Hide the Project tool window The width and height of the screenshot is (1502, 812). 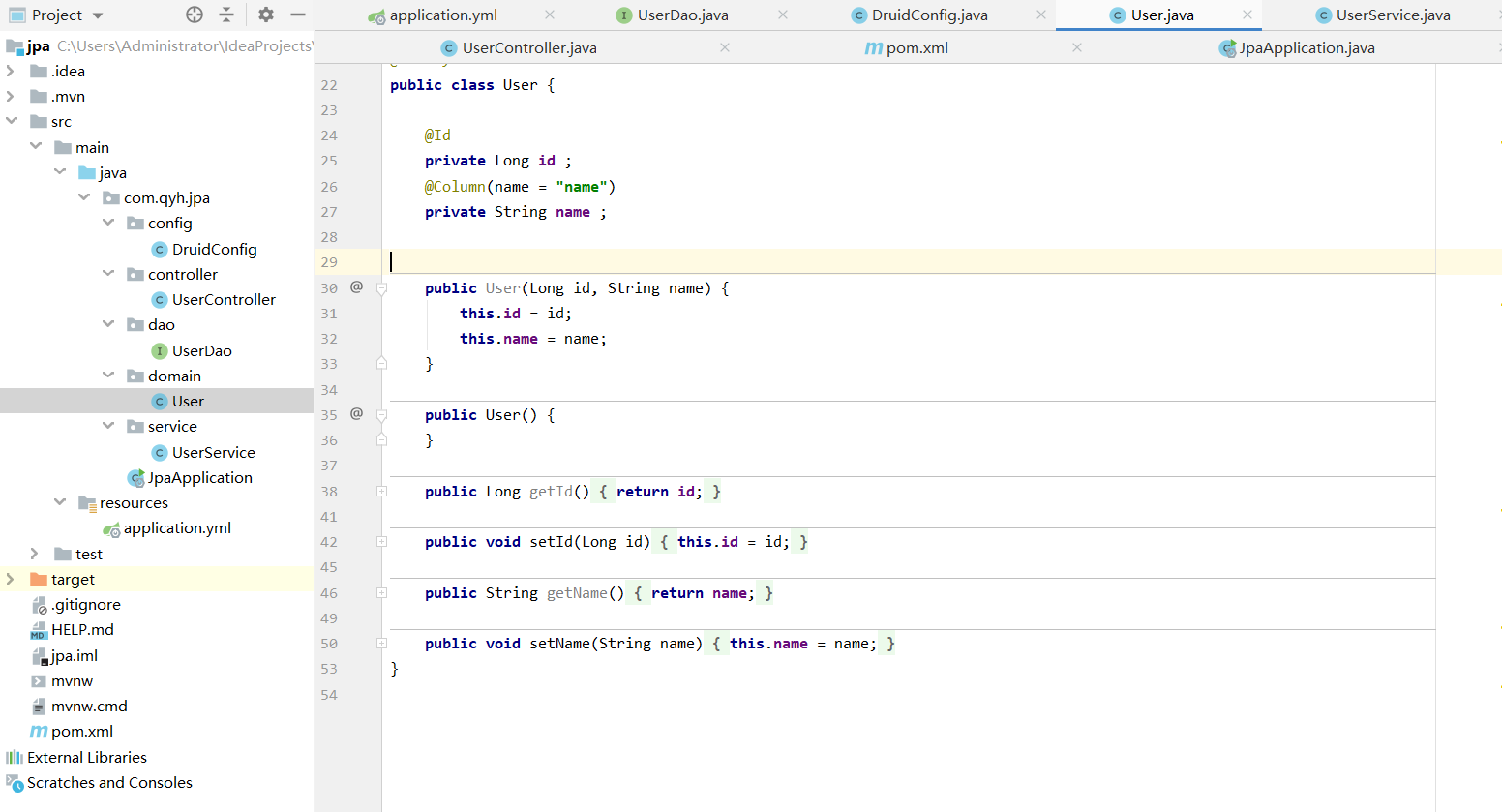(x=298, y=15)
